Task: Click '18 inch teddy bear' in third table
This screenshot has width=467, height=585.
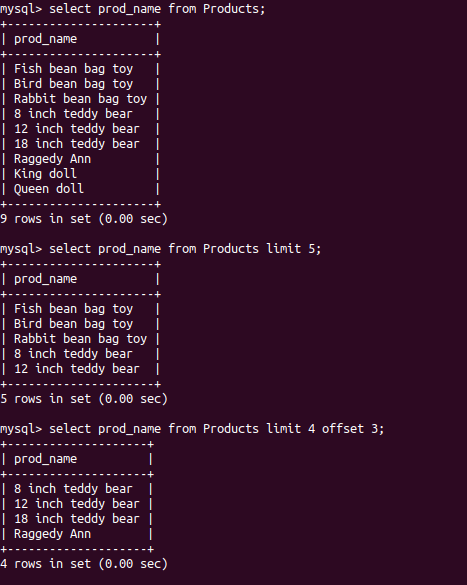Action: [x=77, y=519]
